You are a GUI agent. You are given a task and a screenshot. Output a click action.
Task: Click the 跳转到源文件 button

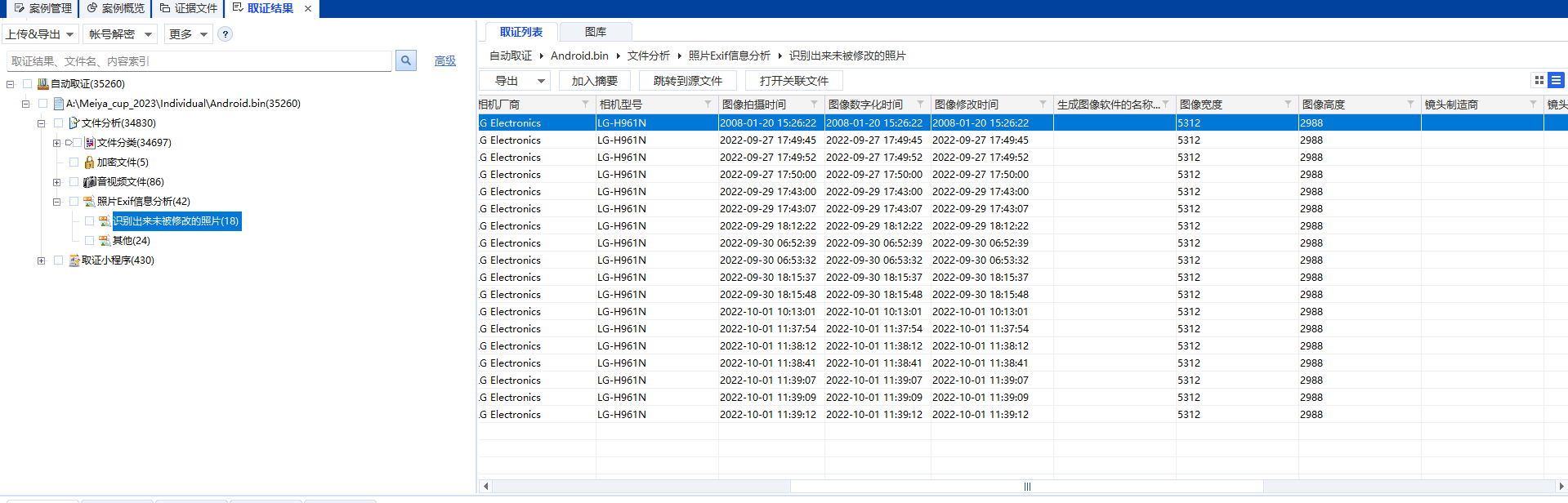(688, 81)
